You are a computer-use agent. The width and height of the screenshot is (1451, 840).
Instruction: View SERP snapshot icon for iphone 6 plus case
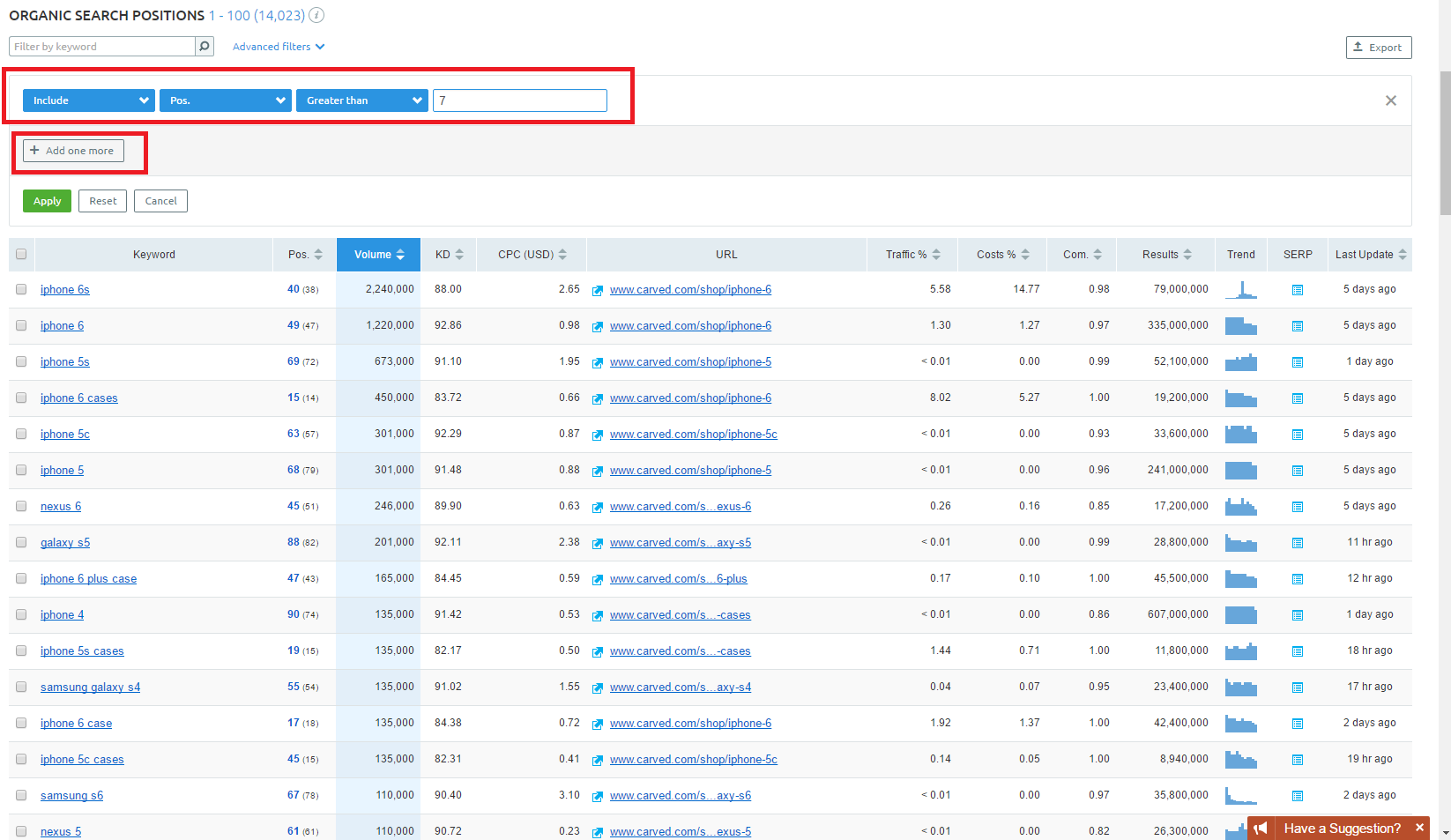tap(1298, 579)
